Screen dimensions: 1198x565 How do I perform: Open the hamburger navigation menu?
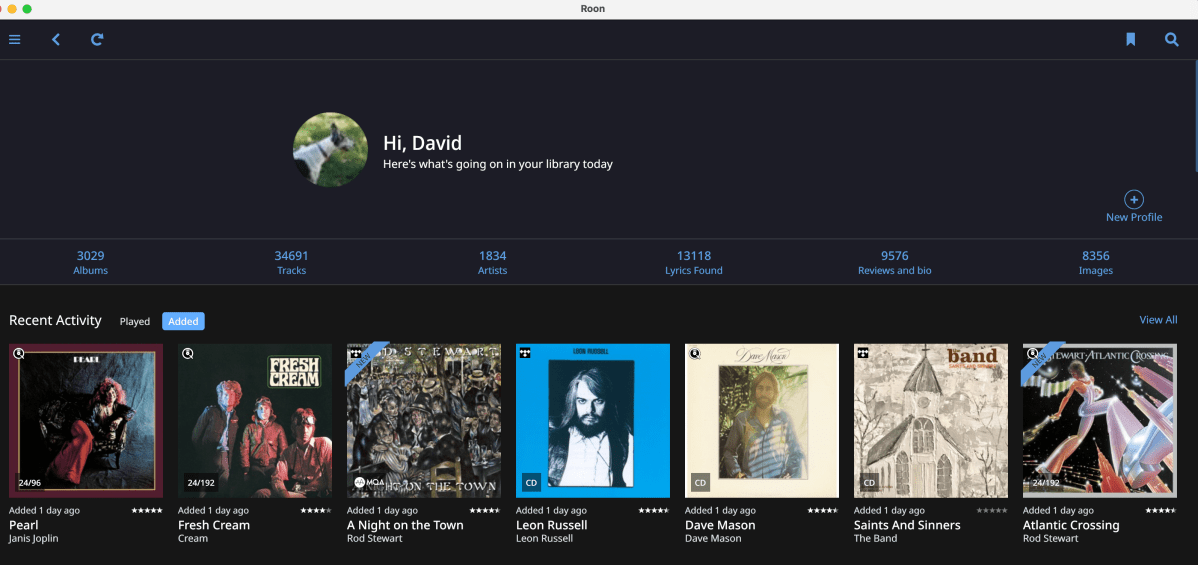[x=15, y=40]
